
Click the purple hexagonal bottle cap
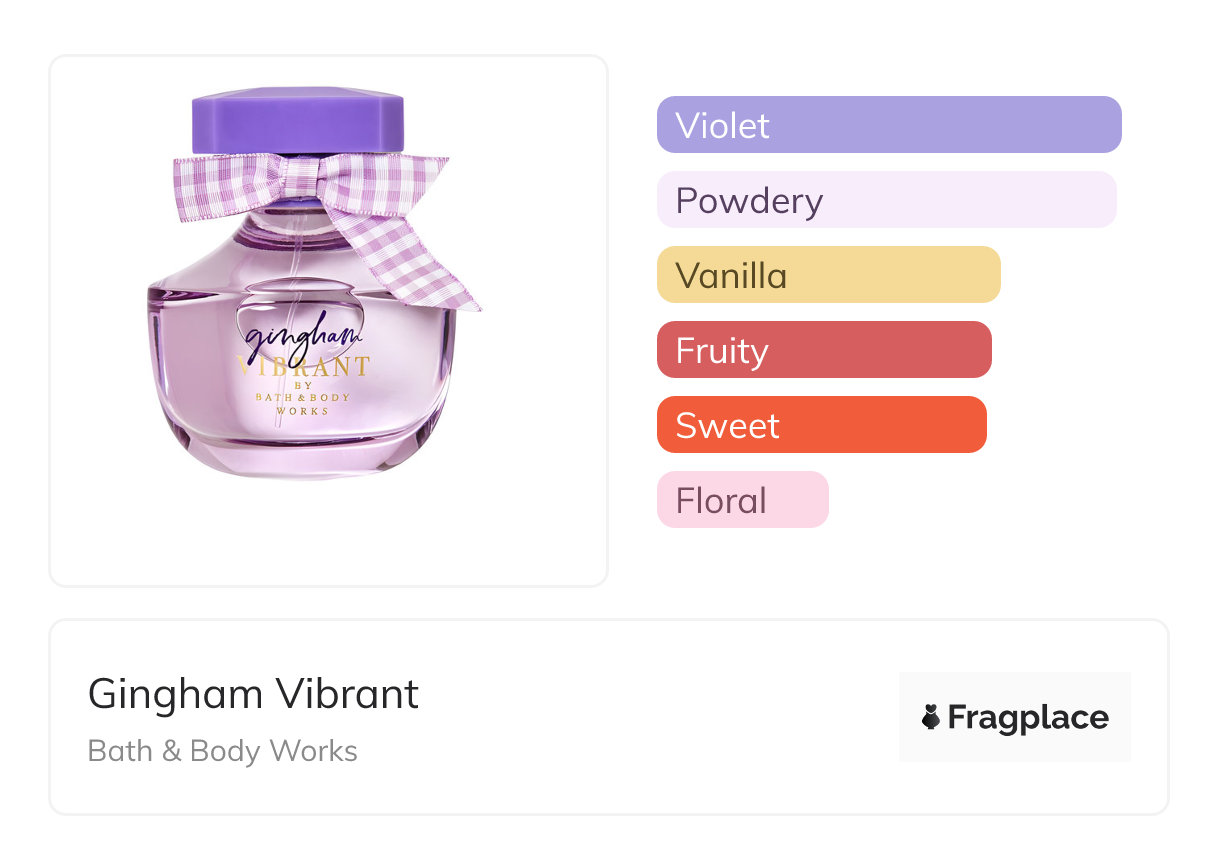[297, 118]
